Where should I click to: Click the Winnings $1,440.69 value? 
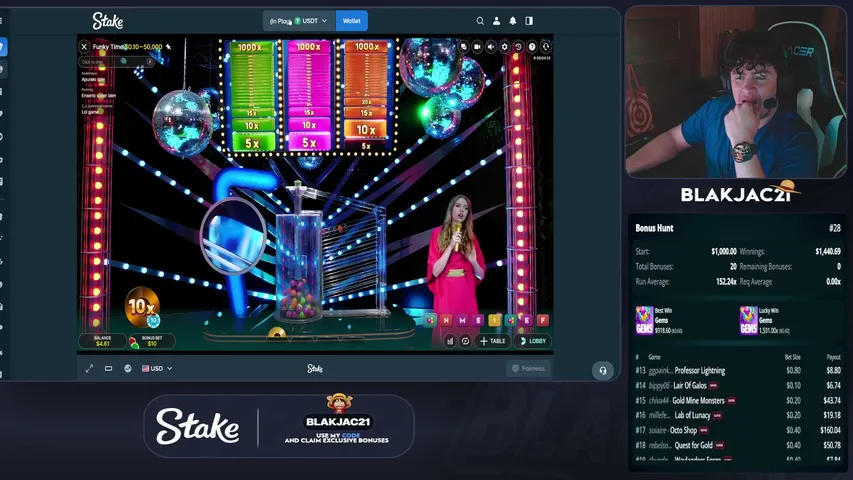[828, 251]
